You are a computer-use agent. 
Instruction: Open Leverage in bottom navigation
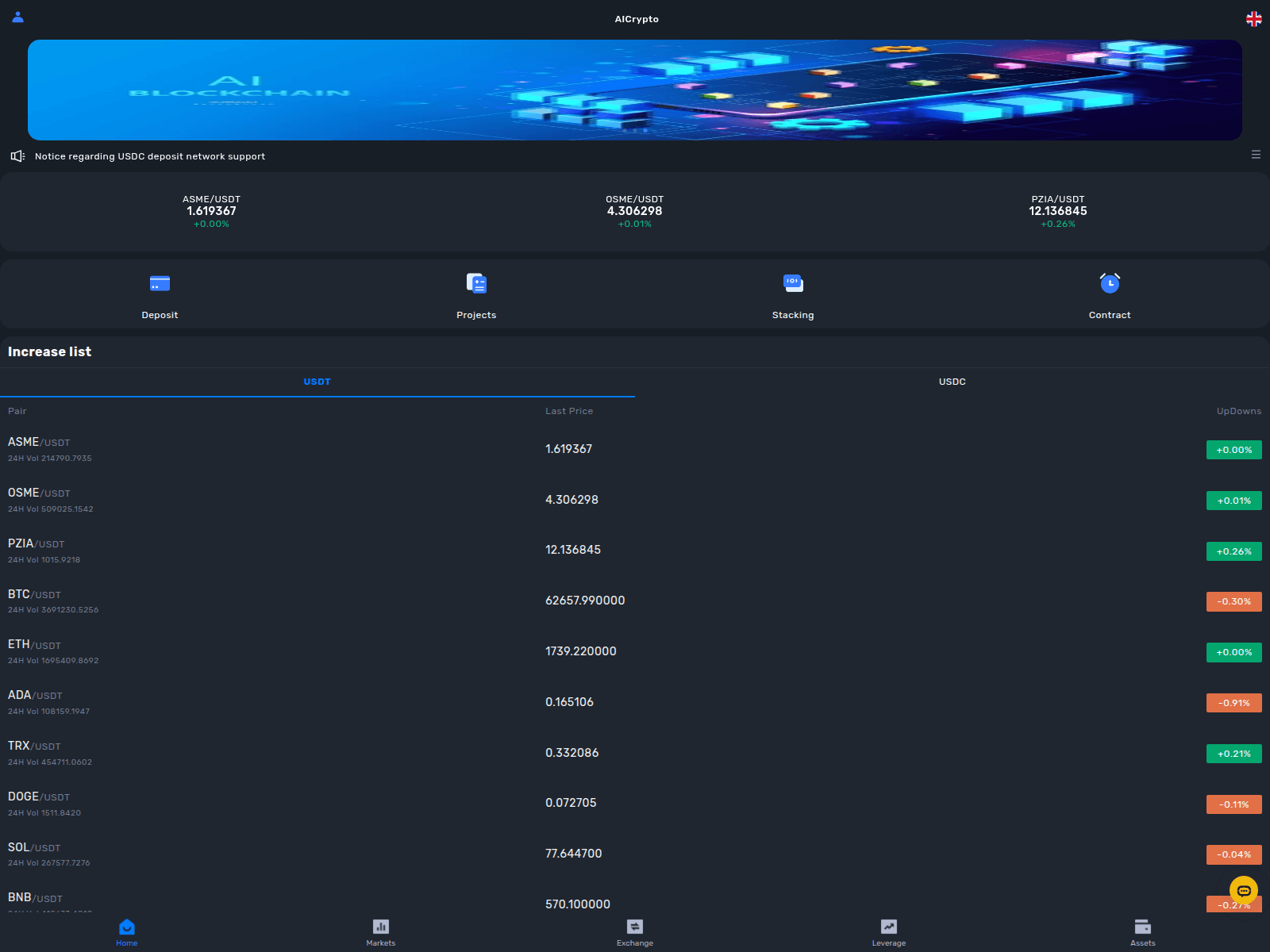pyautogui.click(x=889, y=932)
